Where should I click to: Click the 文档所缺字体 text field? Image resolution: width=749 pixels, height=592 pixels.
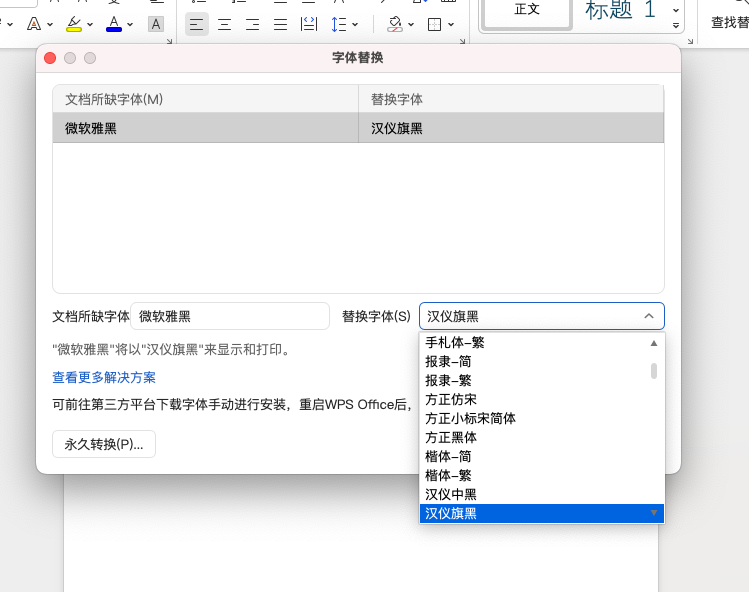point(230,316)
